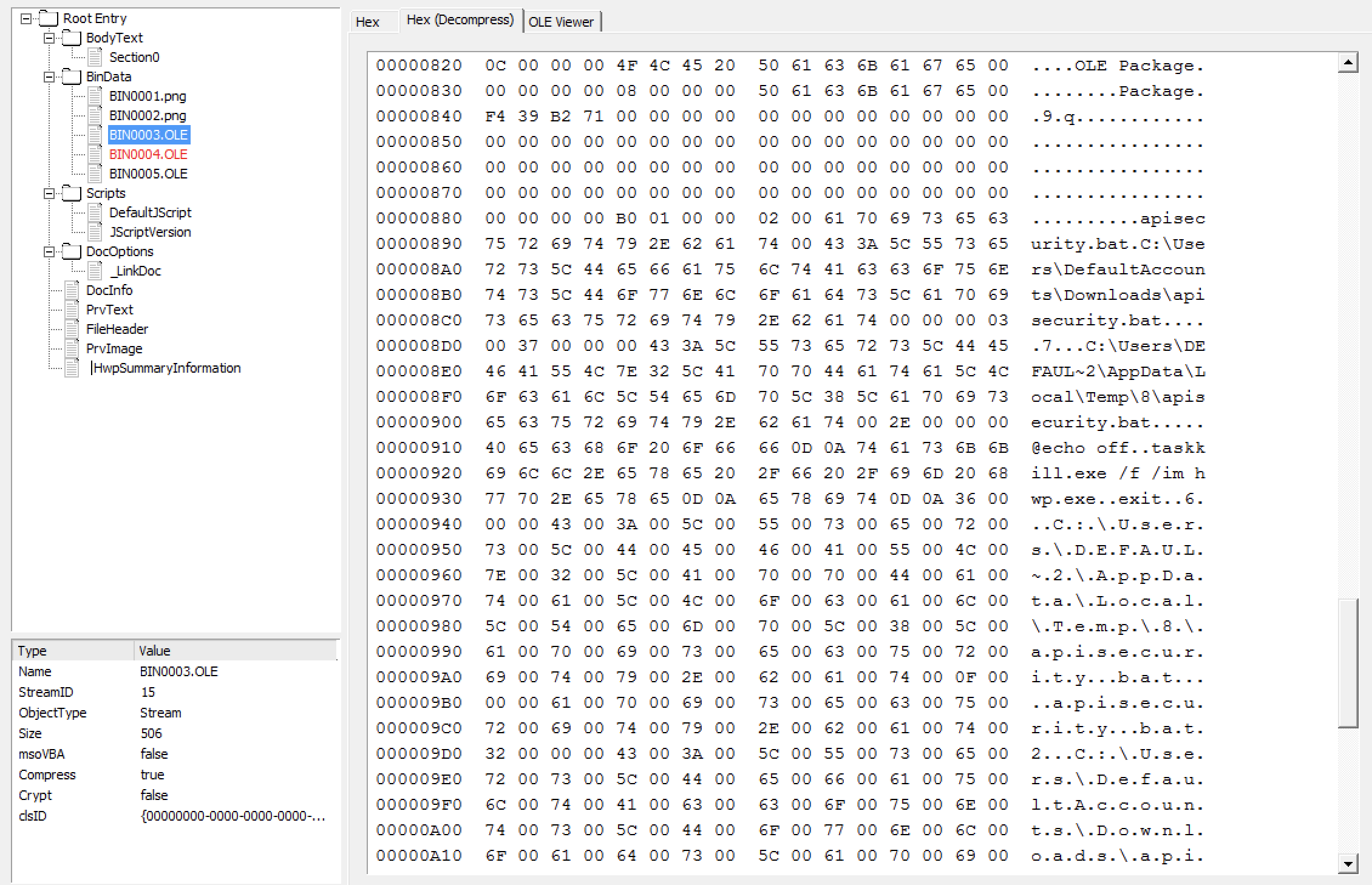Click the Root Entry folder icon

pyautogui.click(x=49, y=18)
